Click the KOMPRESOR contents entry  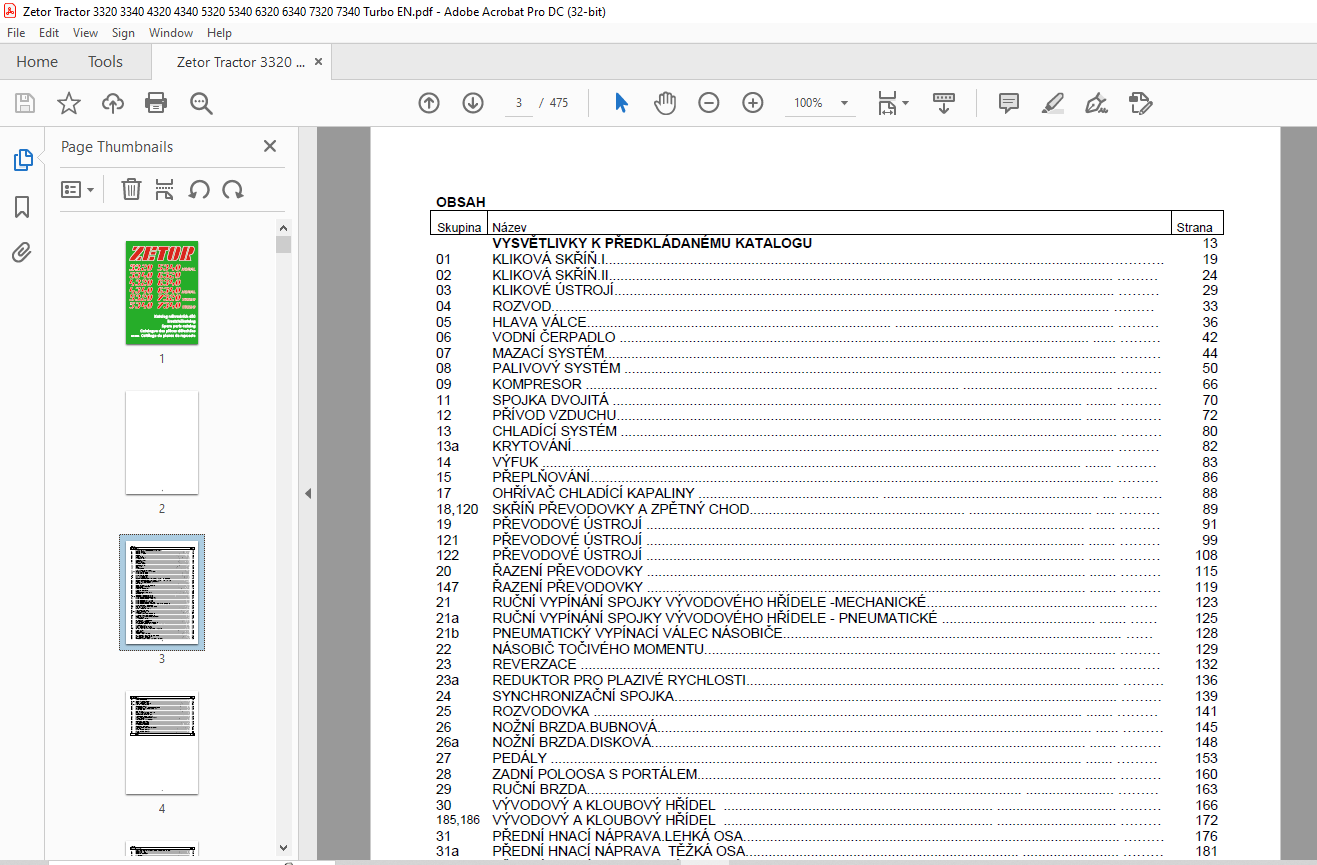point(537,384)
